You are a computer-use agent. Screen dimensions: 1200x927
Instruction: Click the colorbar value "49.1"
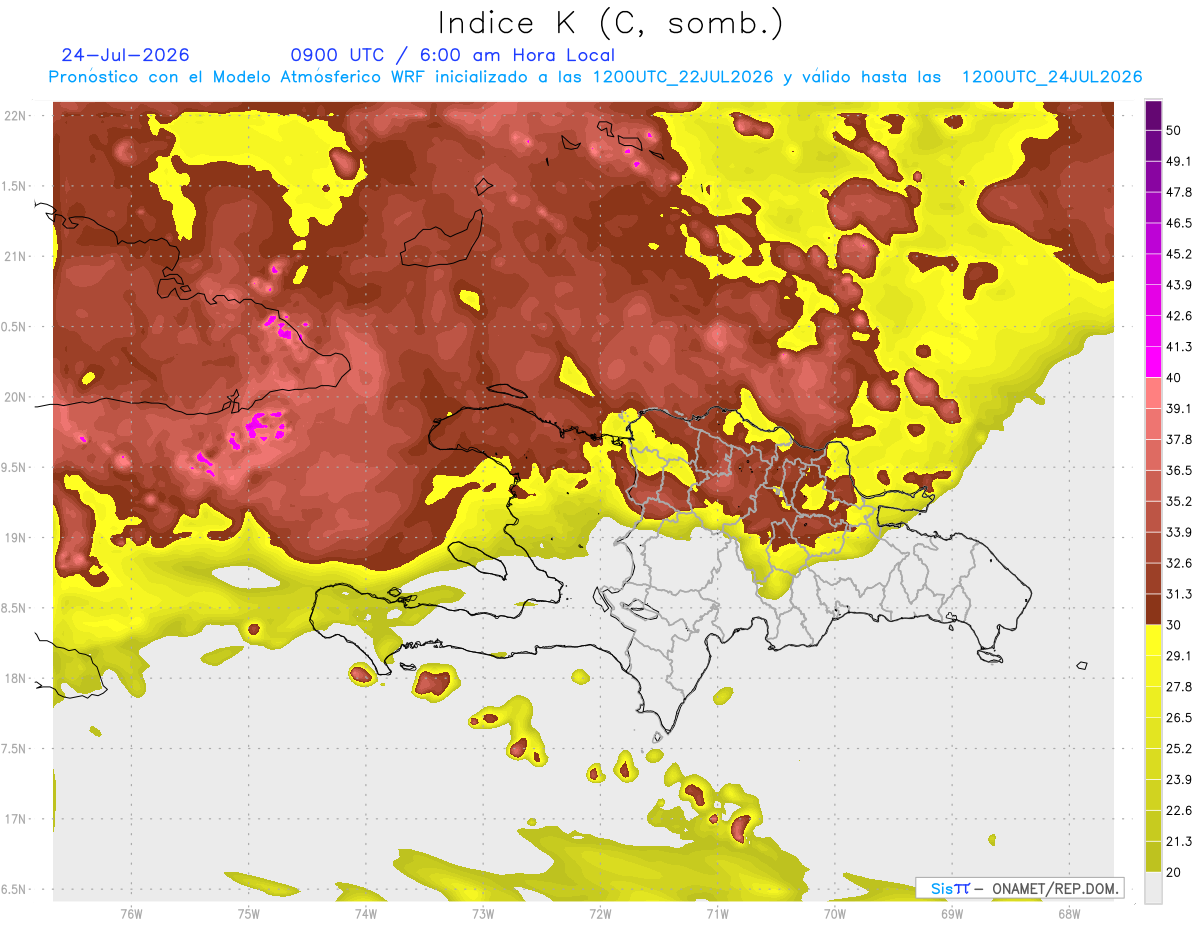[1179, 161]
